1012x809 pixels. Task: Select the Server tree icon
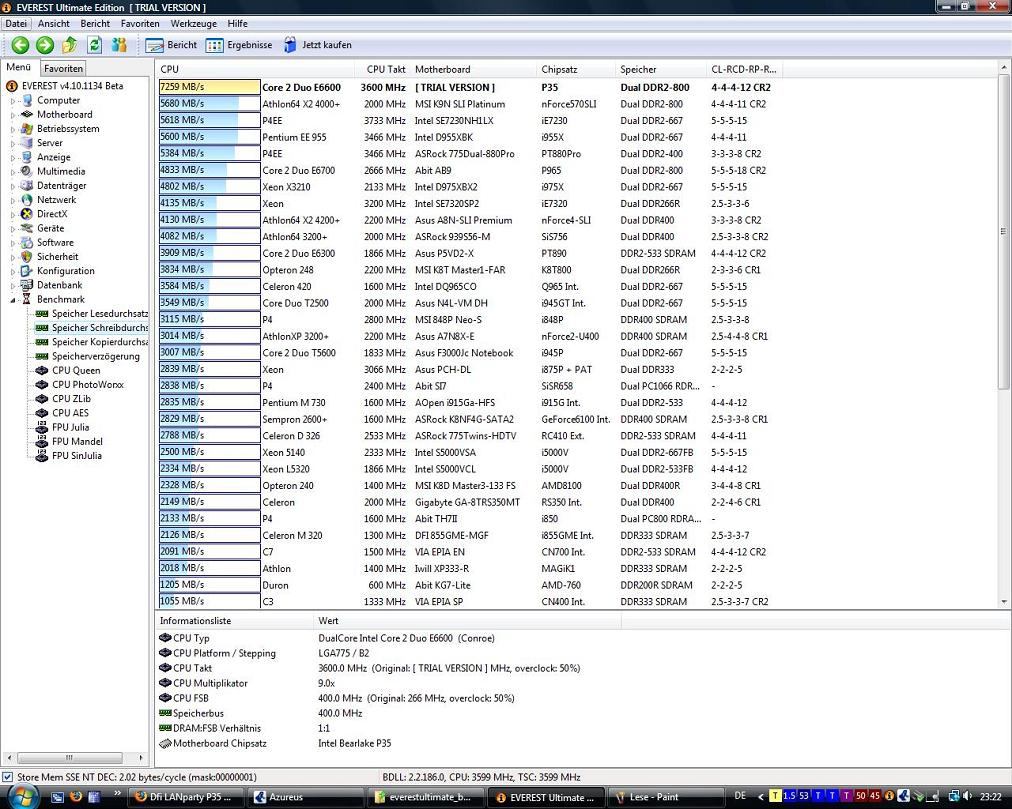point(26,143)
